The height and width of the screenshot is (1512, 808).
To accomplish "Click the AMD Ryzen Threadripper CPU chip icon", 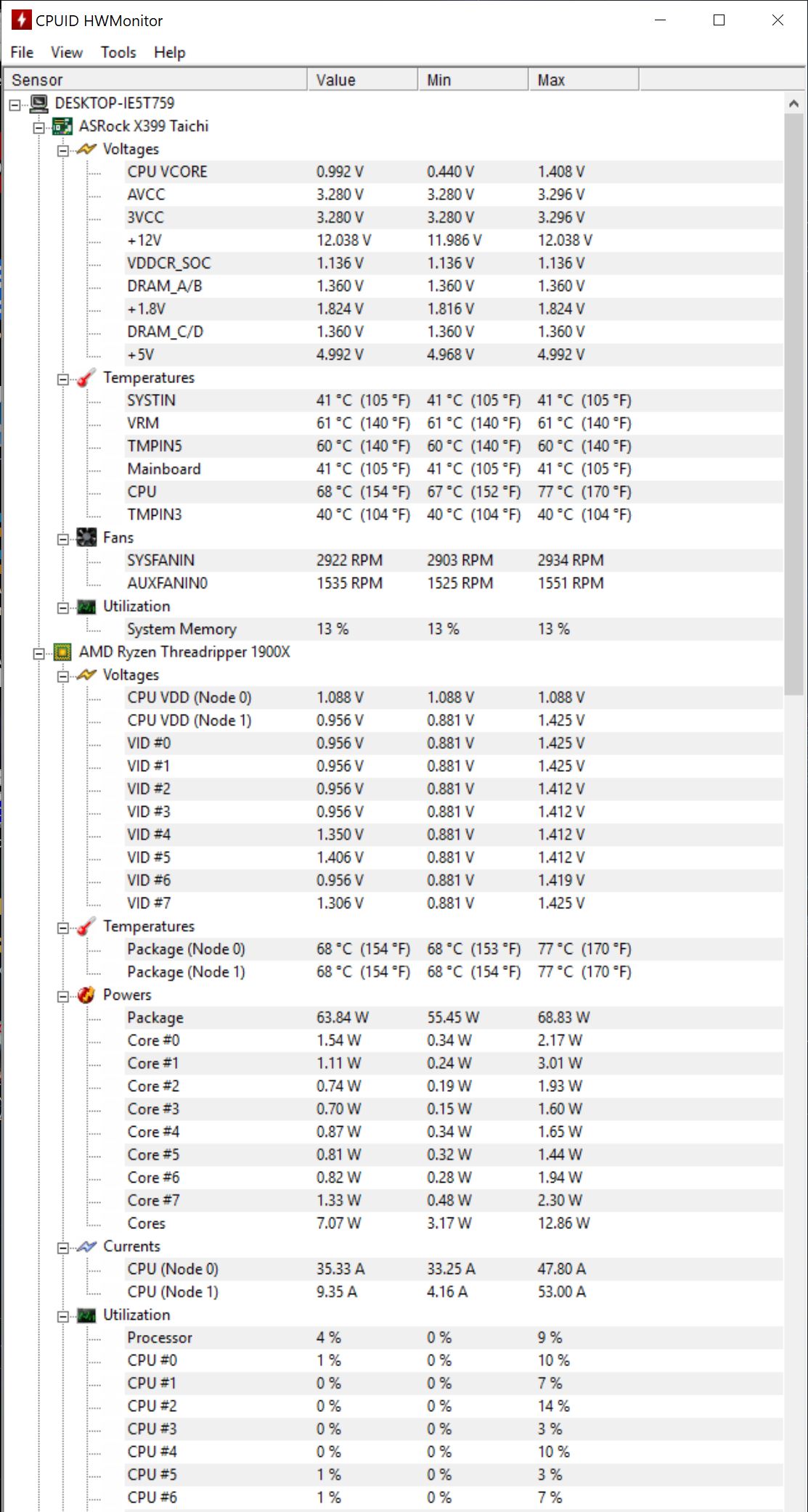I will 63,652.
